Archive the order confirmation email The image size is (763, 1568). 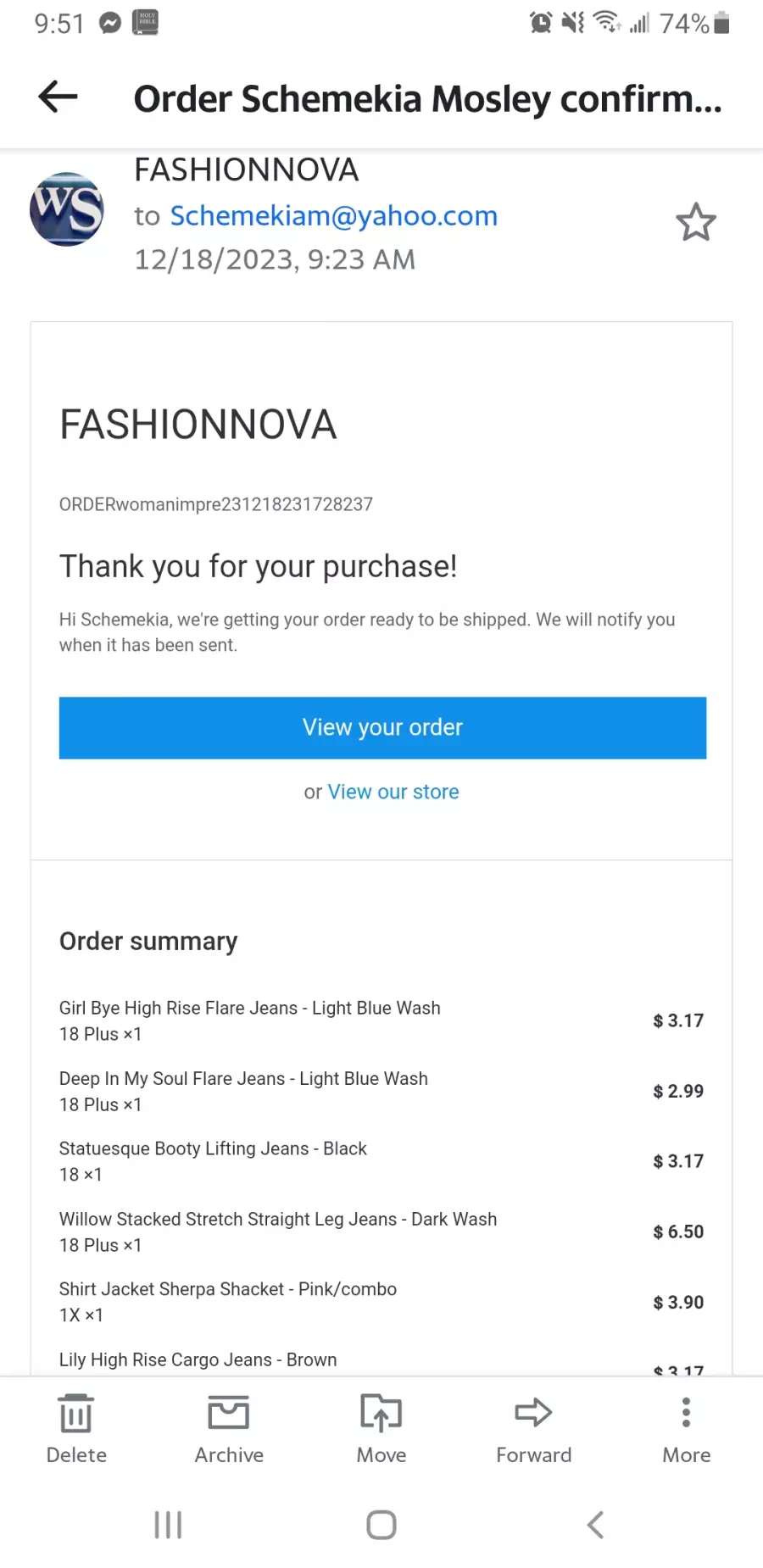(x=229, y=1429)
